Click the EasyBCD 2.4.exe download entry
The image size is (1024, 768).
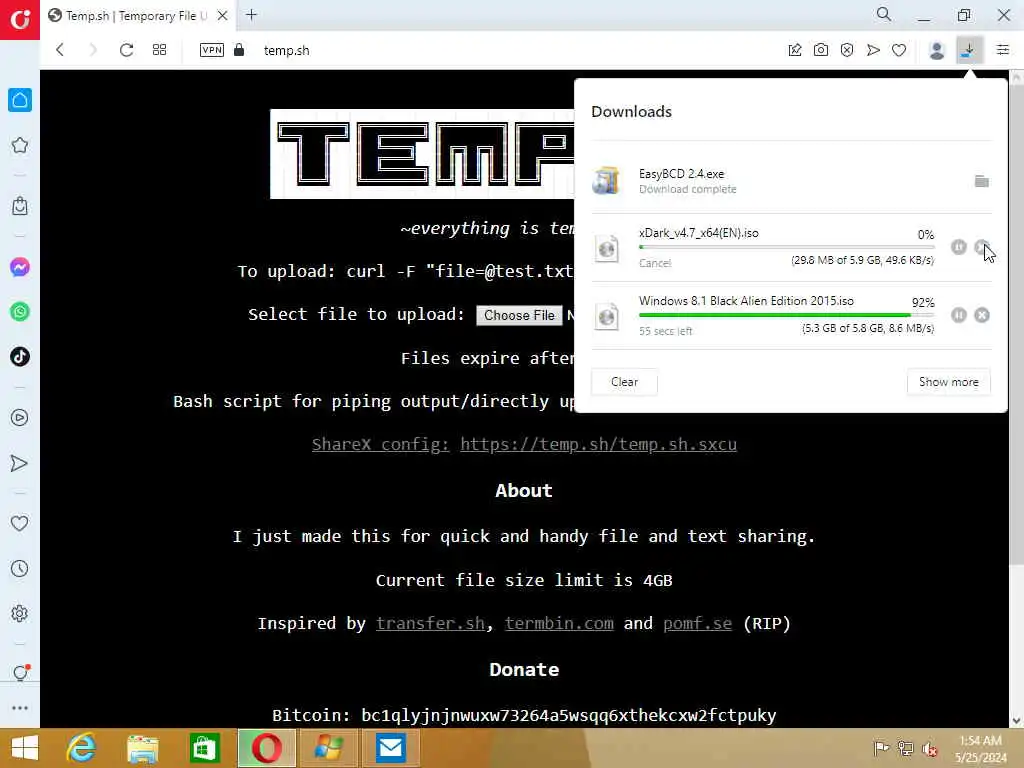click(x=791, y=181)
